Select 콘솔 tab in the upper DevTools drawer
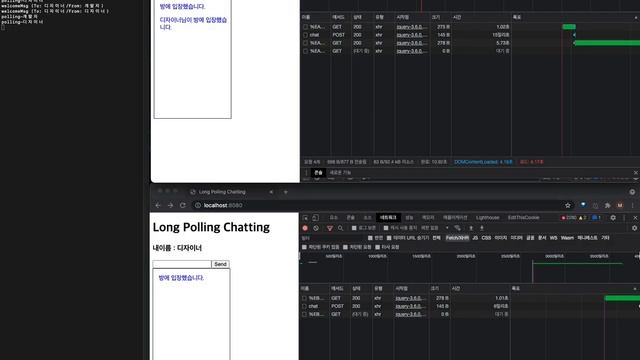Viewport: 640px width, 360px height. click(318, 173)
